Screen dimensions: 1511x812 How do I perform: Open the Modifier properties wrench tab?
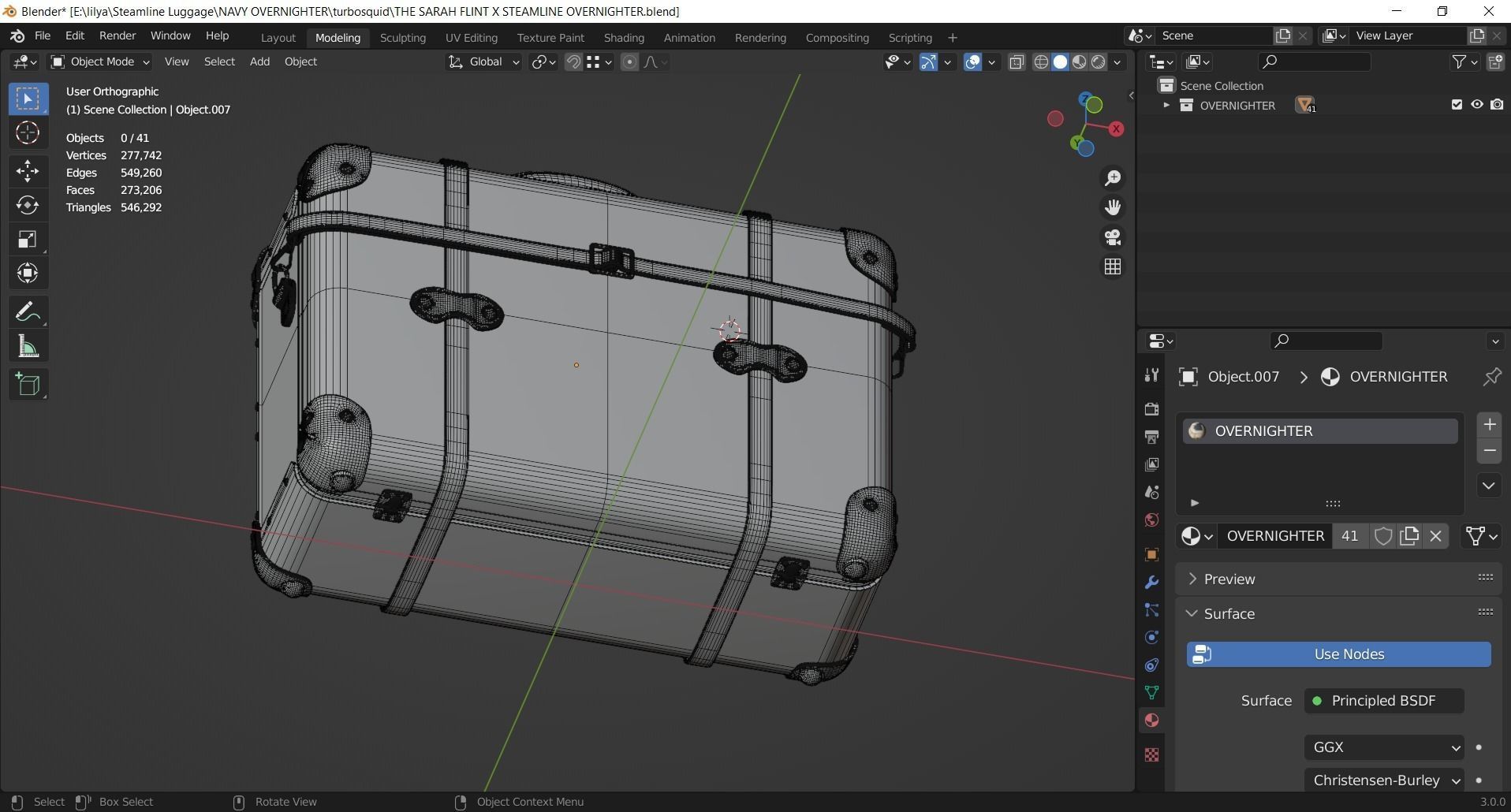pyautogui.click(x=1151, y=582)
